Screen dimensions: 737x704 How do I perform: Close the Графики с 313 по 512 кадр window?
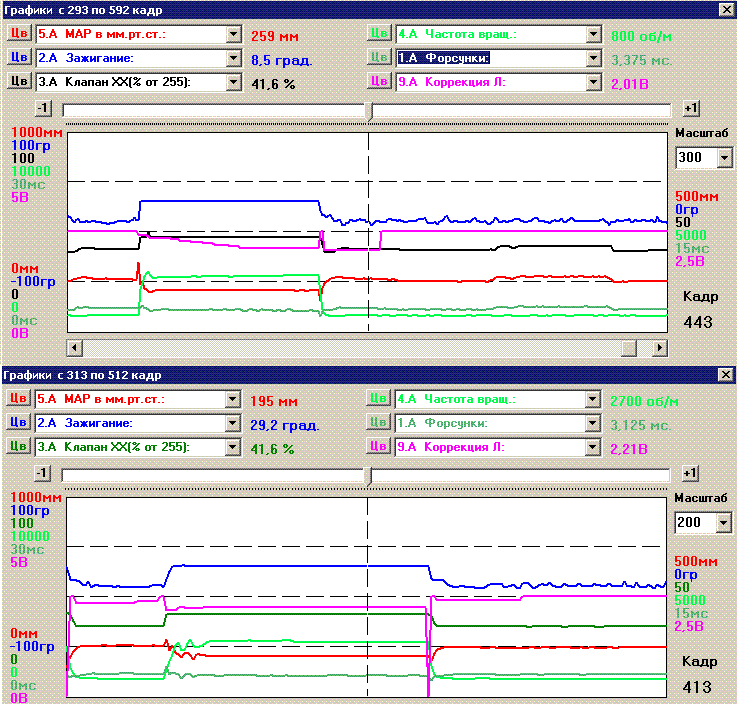[x=725, y=374]
